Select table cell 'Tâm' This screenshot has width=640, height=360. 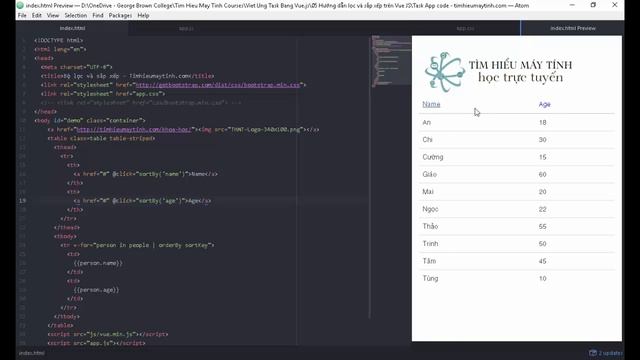(429, 261)
